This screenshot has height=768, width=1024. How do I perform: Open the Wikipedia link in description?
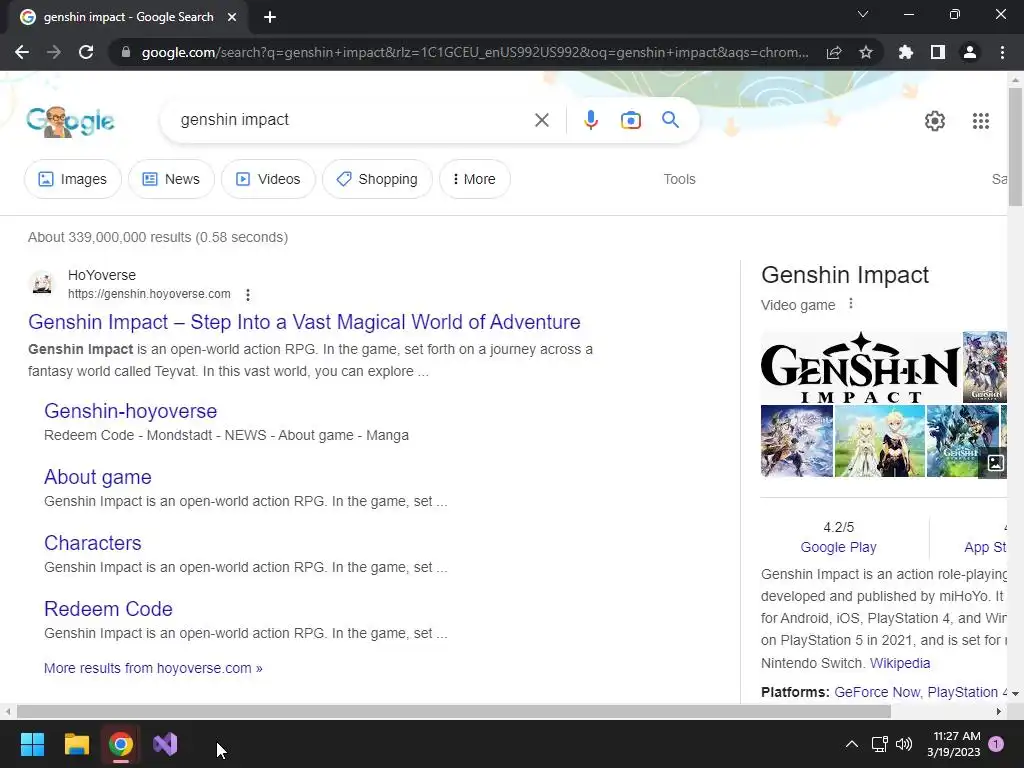900,663
